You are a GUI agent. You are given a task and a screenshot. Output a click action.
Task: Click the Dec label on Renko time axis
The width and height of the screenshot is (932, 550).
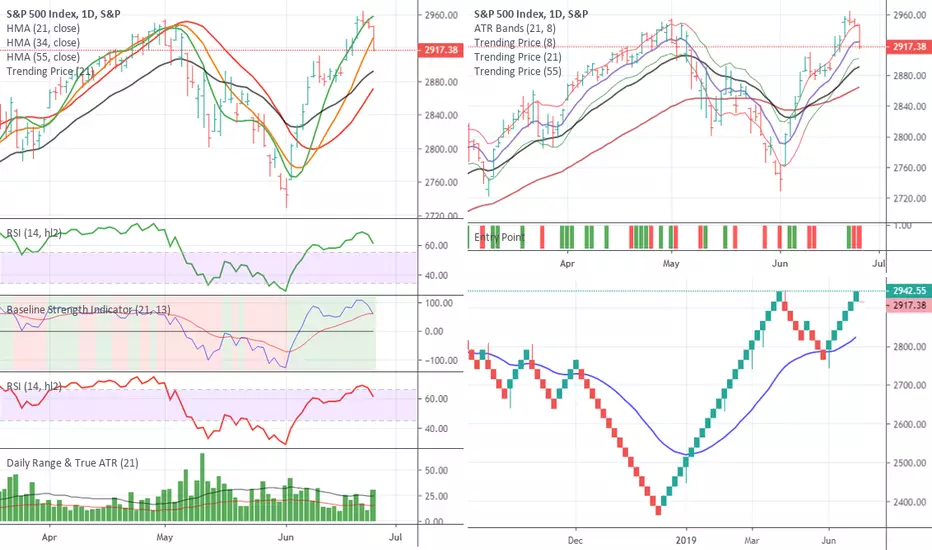click(575, 540)
